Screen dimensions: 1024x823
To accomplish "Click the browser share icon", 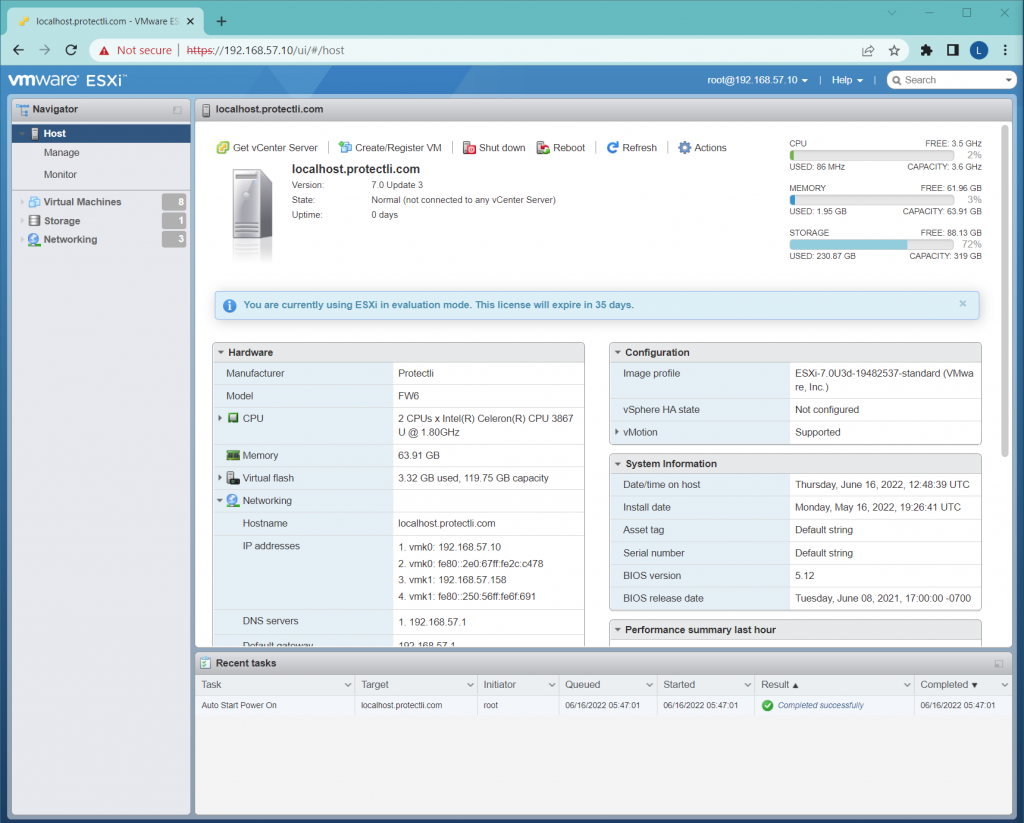I will [x=868, y=50].
